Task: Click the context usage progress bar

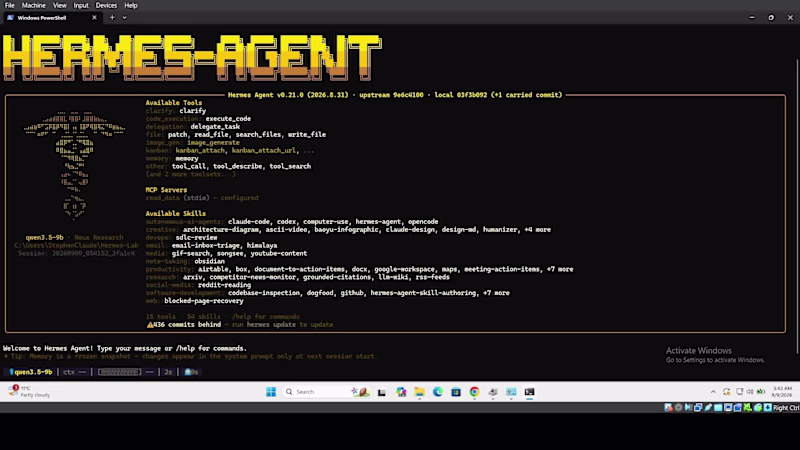Action: (119, 372)
